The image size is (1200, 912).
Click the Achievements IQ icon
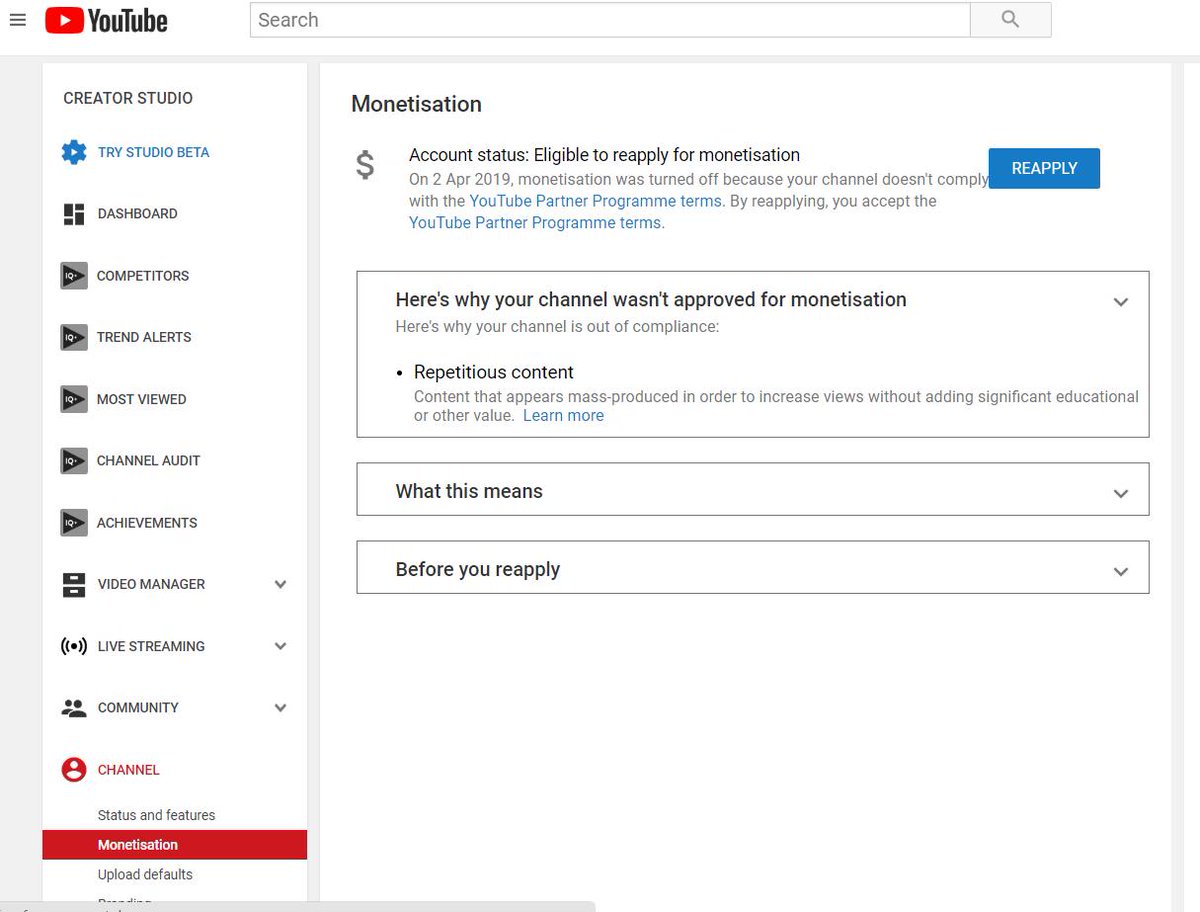pyautogui.click(x=74, y=523)
